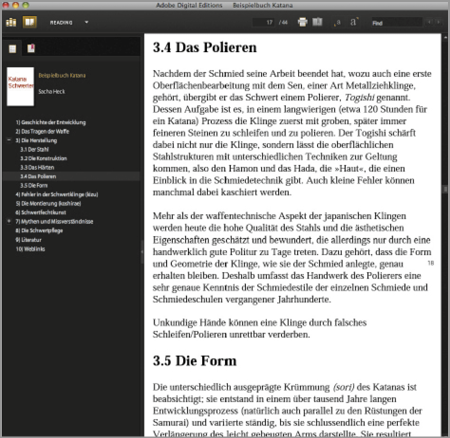Open chapter 7) Mythen und Missverständnisse
This screenshot has width=450, height=438.
(x=54, y=221)
